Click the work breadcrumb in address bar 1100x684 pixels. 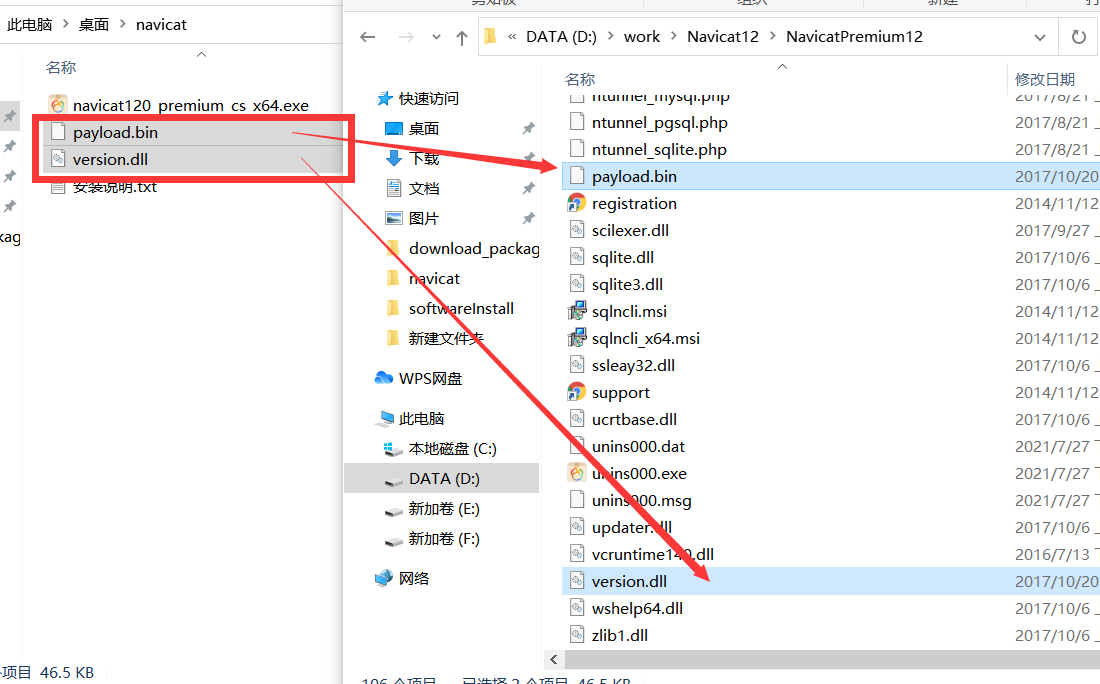(642, 36)
